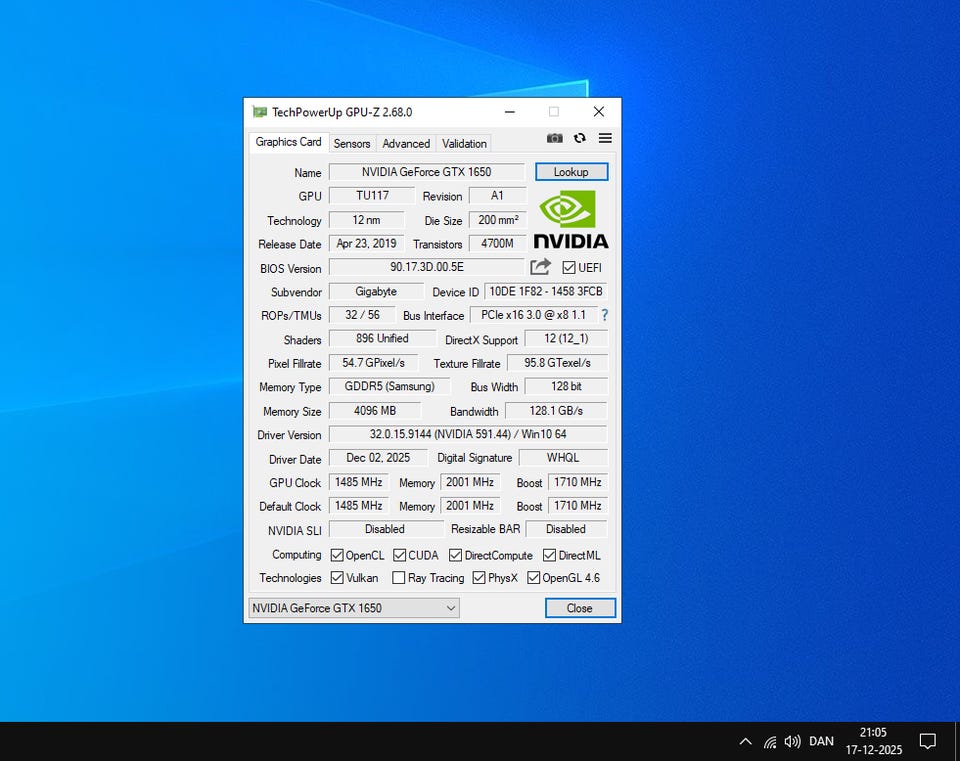The width and height of the screenshot is (960, 761).
Task: Expand the NVIDIA GeForce GTX 1650 dropdown
Action: pos(354,608)
